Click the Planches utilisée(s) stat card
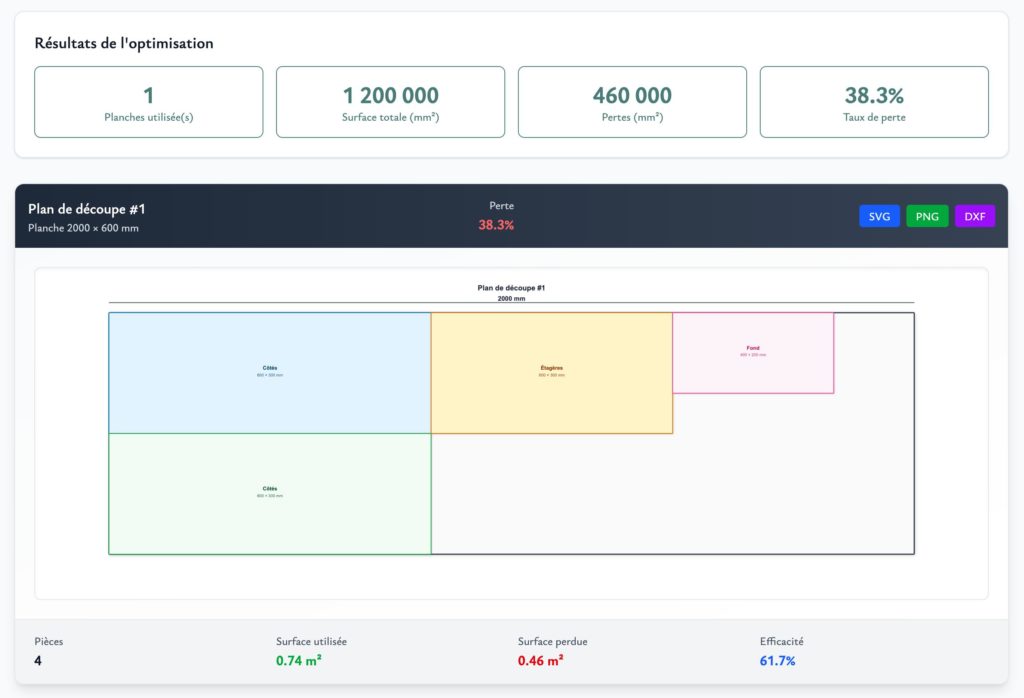The image size is (1024, 698). (x=149, y=102)
